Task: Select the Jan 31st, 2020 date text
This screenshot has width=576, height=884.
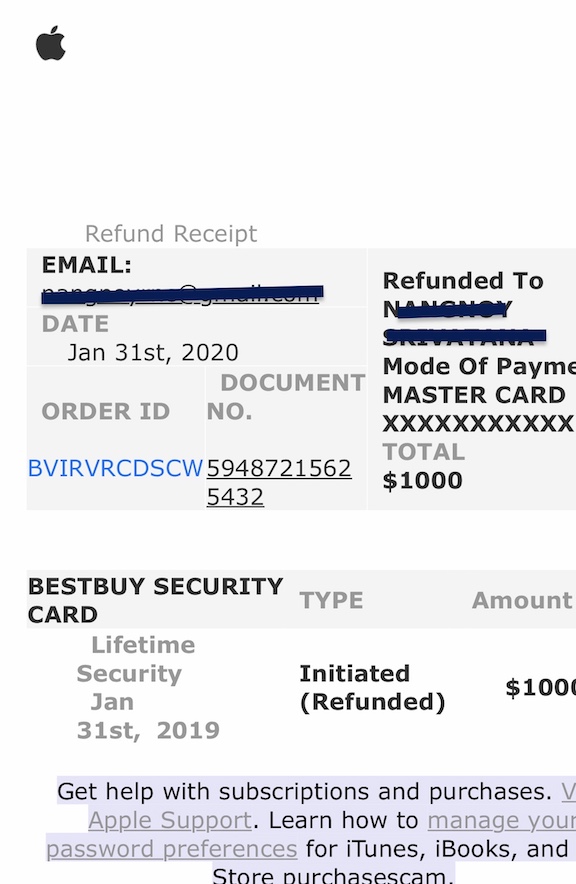Action: (153, 352)
